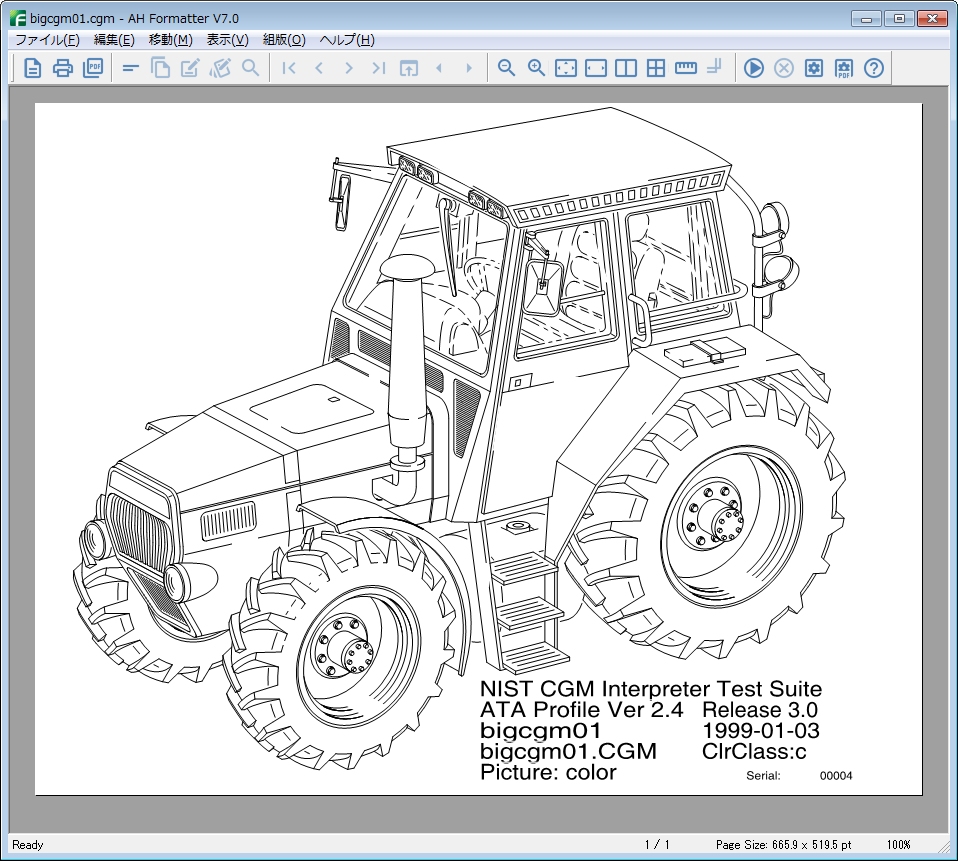The width and height of the screenshot is (958, 861).
Task: Click the Zoom out magnifier icon
Action: pyautogui.click(x=507, y=68)
